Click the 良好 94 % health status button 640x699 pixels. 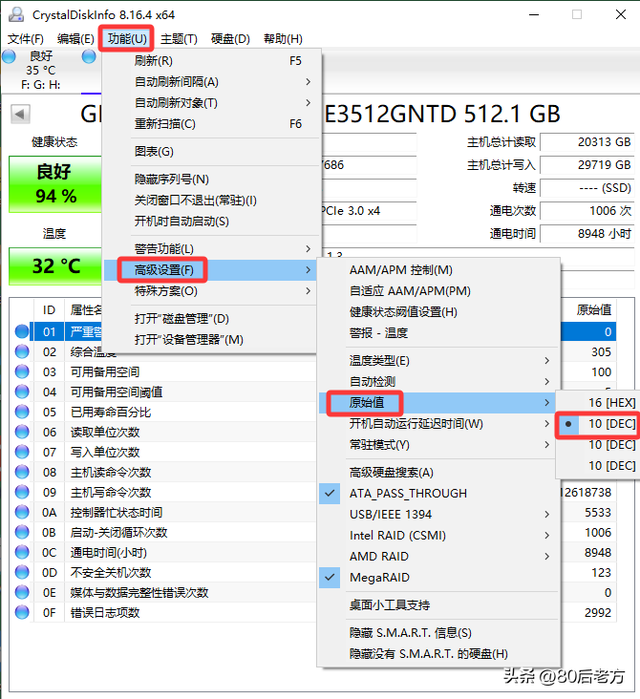click(56, 184)
